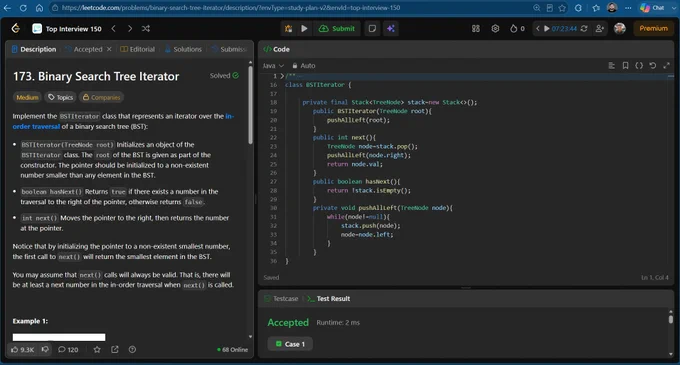The height and width of the screenshot is (365, 680).
Task: Click the browser back arrow
Action: click(x=7, y=8)
